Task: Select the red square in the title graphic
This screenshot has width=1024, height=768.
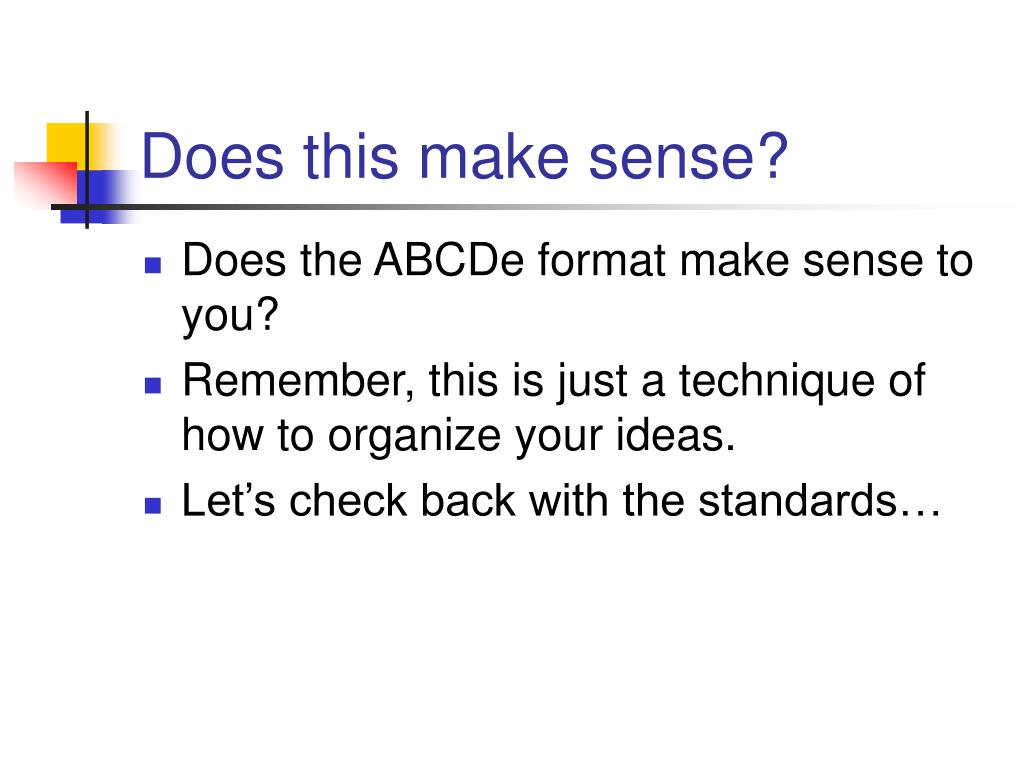Action: 46,183
